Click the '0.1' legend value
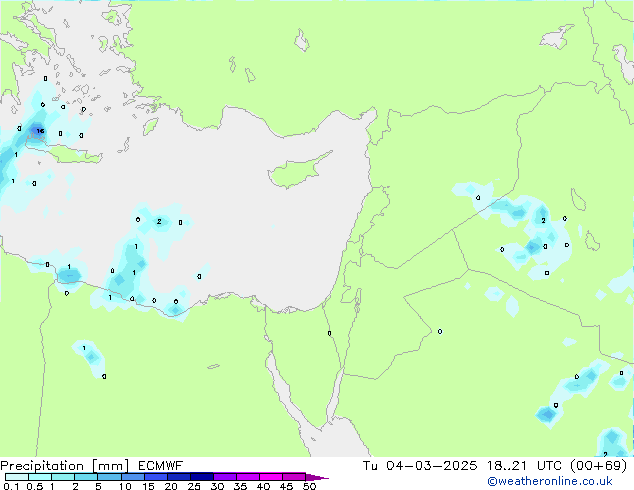This screenshot has width=634, height=490. 11,486
